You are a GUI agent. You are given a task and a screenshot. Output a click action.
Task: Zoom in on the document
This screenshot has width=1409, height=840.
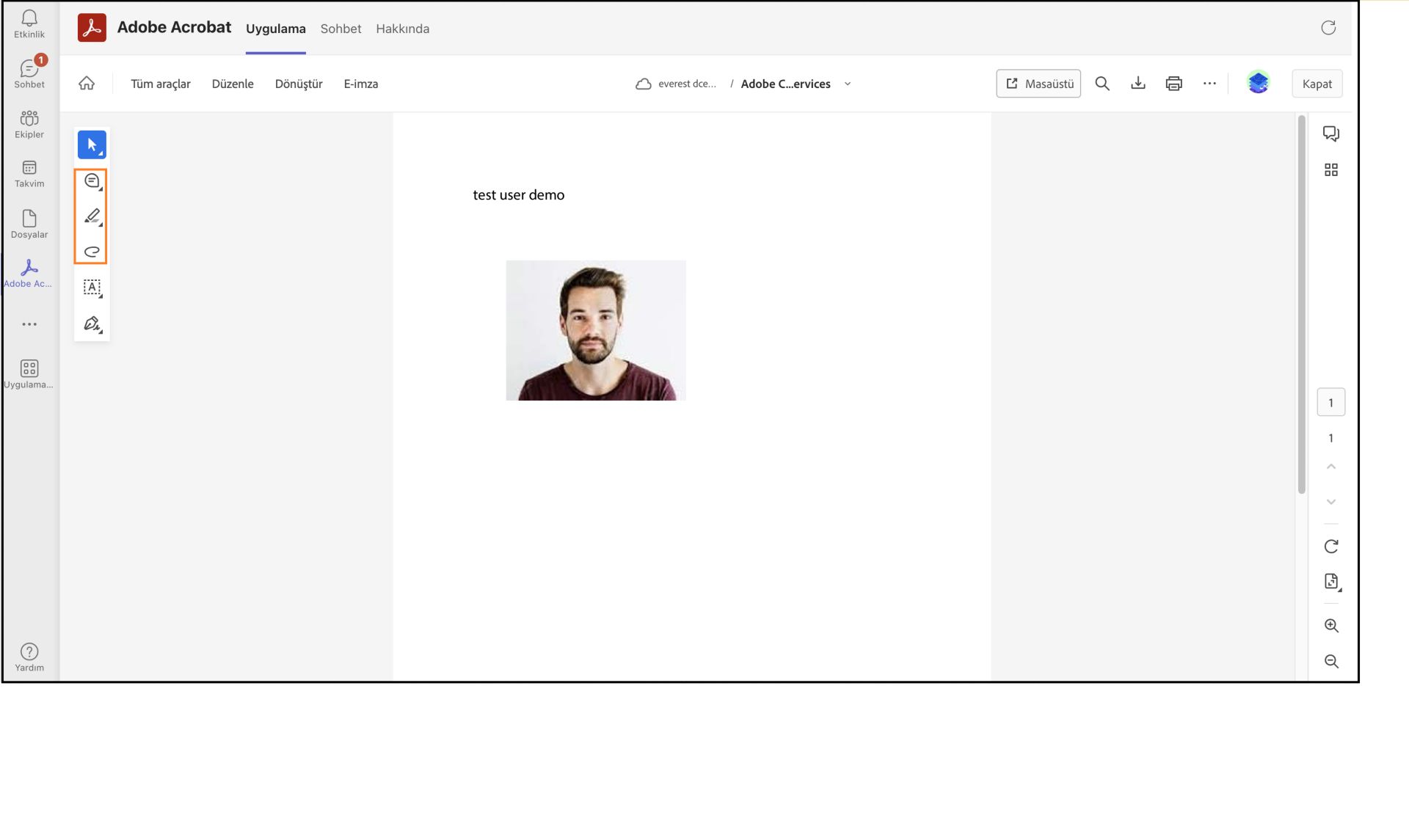click(x=1331, y=626)
